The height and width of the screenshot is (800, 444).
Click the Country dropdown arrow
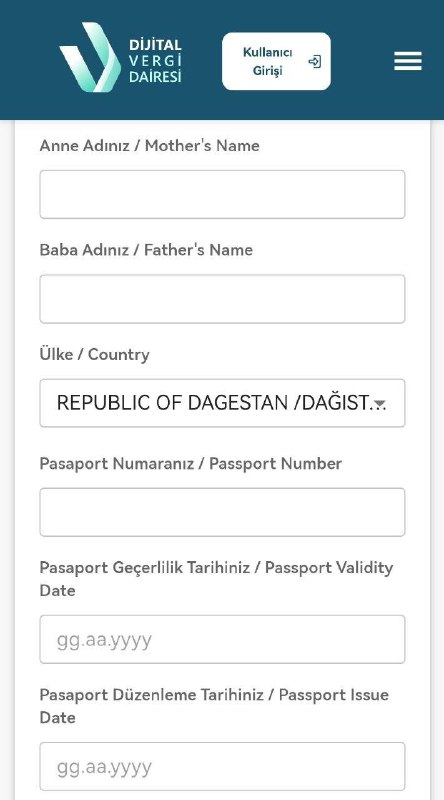pos(379,404)
